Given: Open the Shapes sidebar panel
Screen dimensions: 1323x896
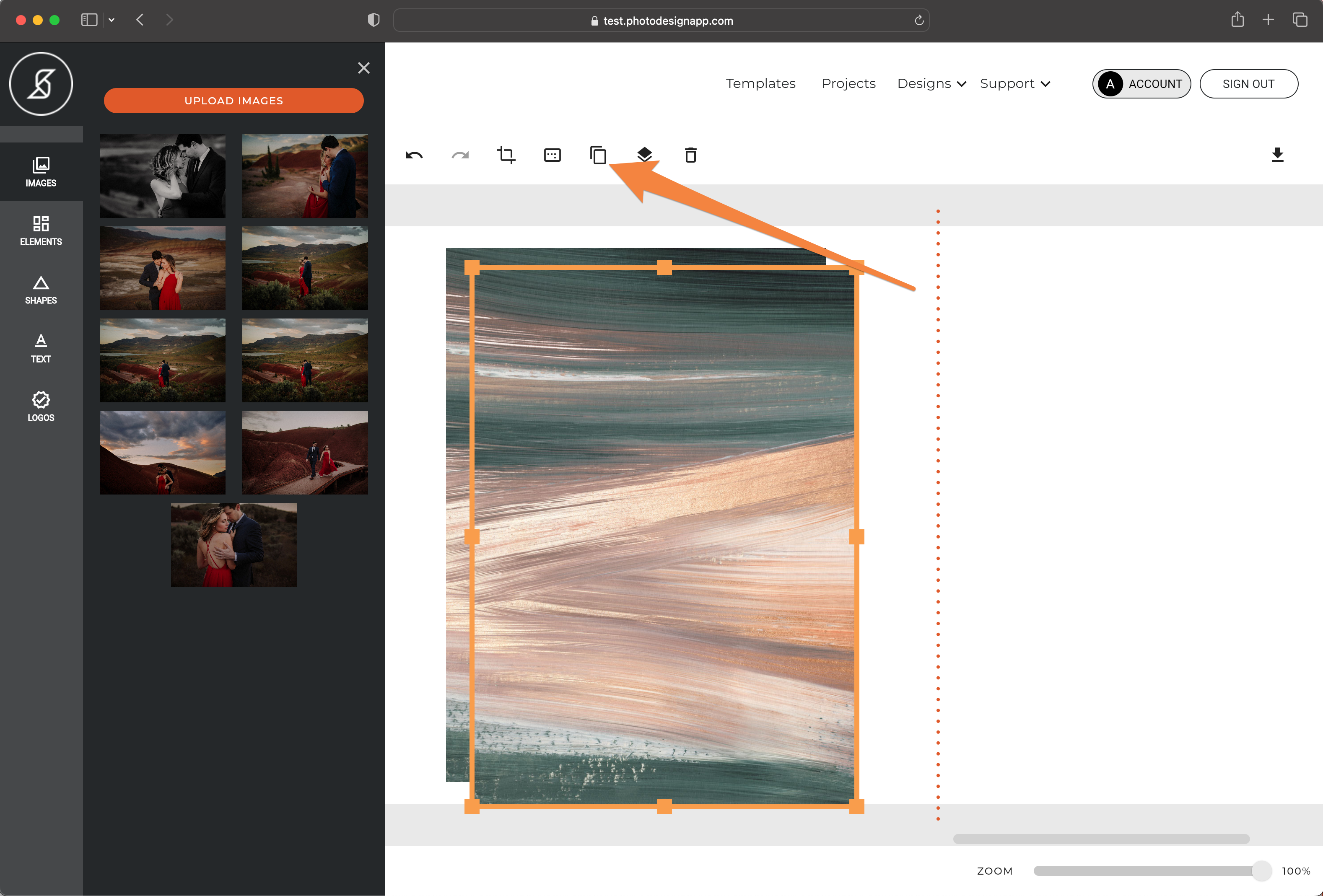Looking at the screenshot, I should click(x=41, y=289).
